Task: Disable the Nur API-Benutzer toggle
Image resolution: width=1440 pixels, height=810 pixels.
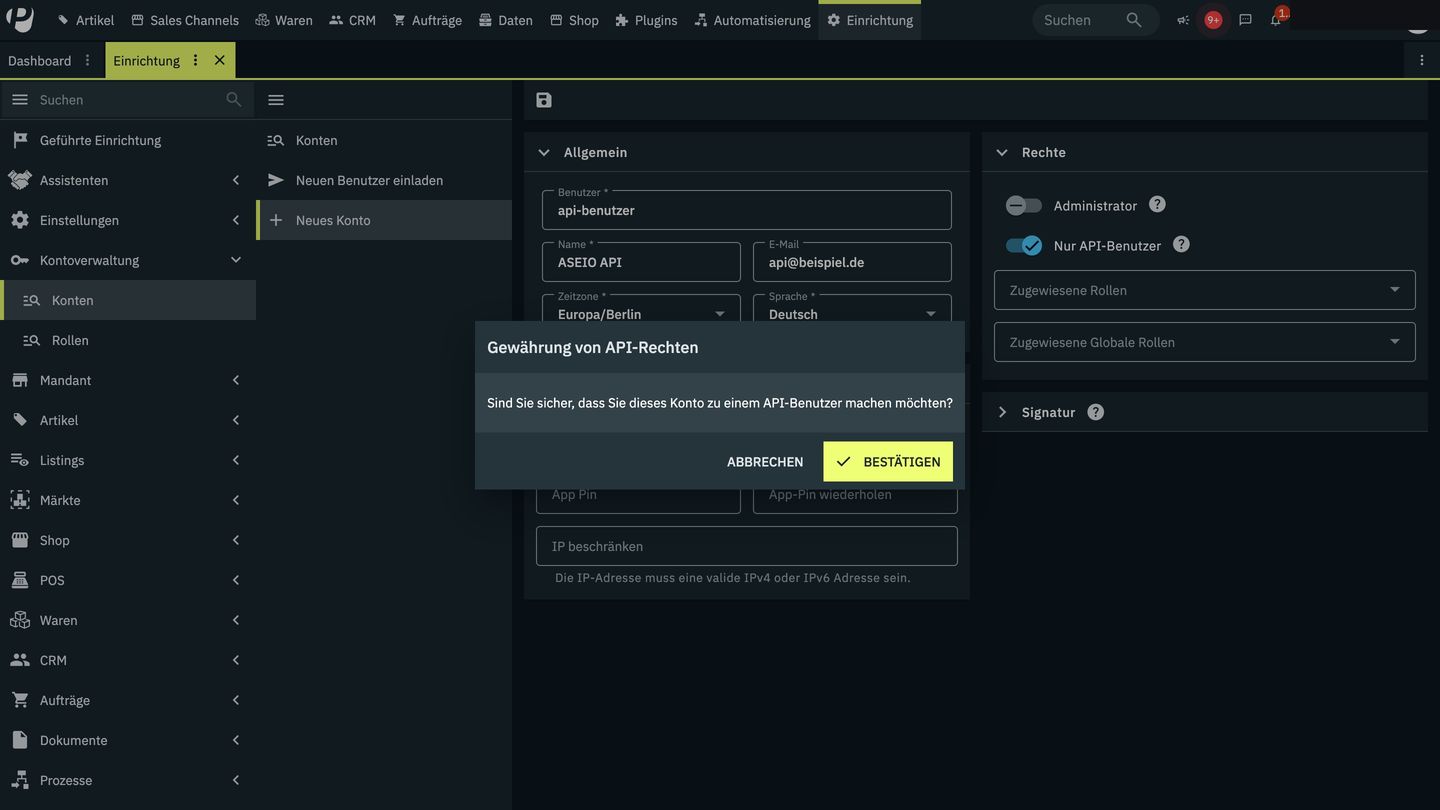Action: click(x=1024, y=245)
